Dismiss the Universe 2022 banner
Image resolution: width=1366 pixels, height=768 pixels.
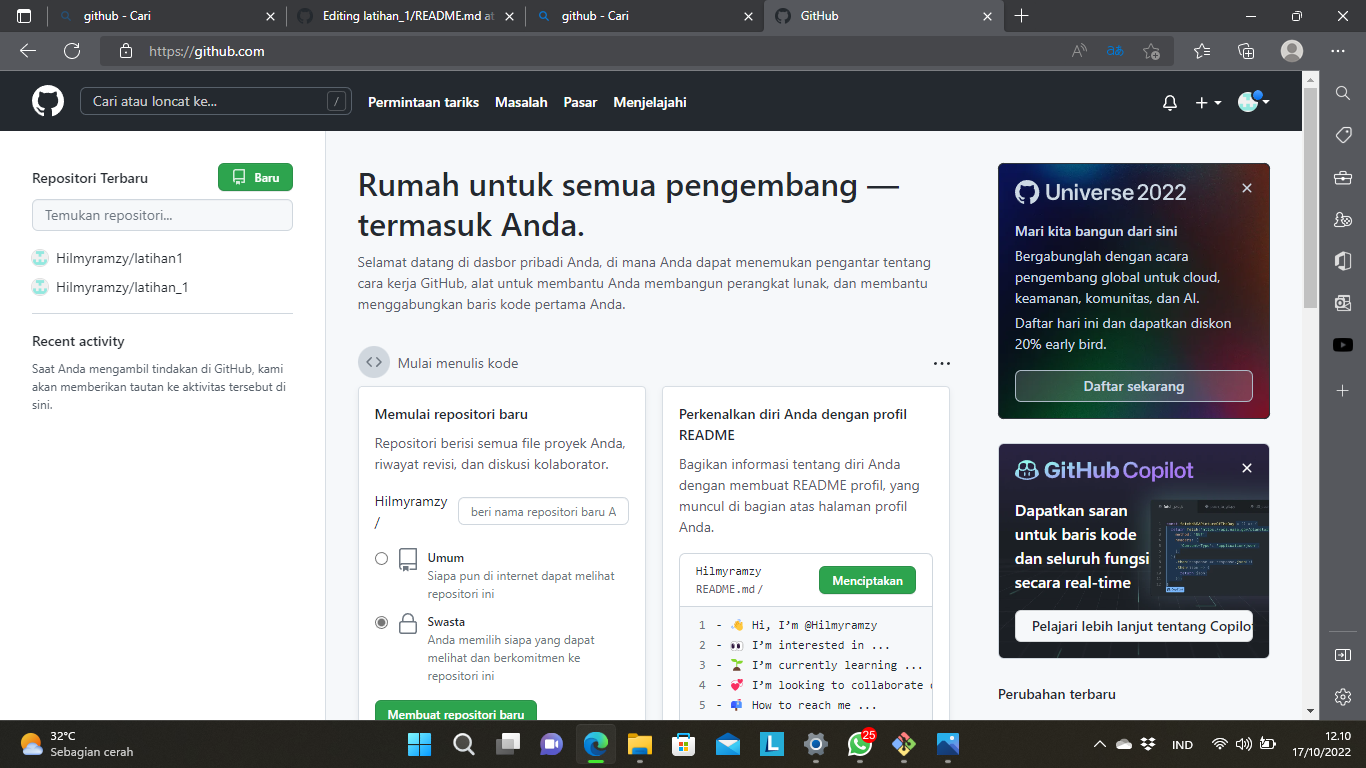coord(1246,187)
